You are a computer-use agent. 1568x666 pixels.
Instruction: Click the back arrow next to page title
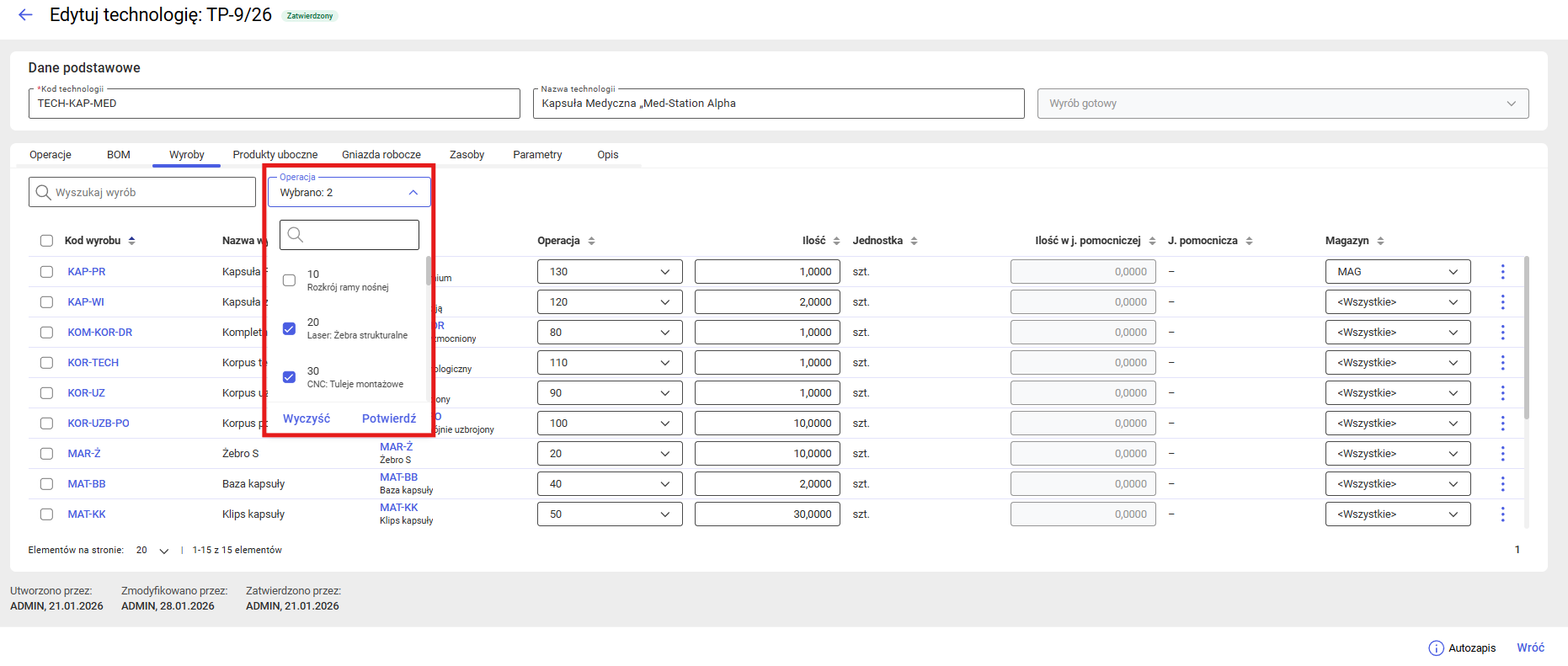pos(25,15)
